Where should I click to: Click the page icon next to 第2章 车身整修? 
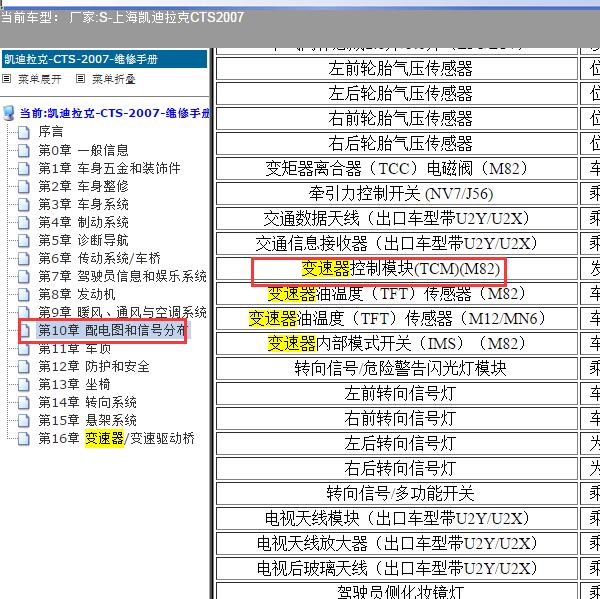[24, 186]
